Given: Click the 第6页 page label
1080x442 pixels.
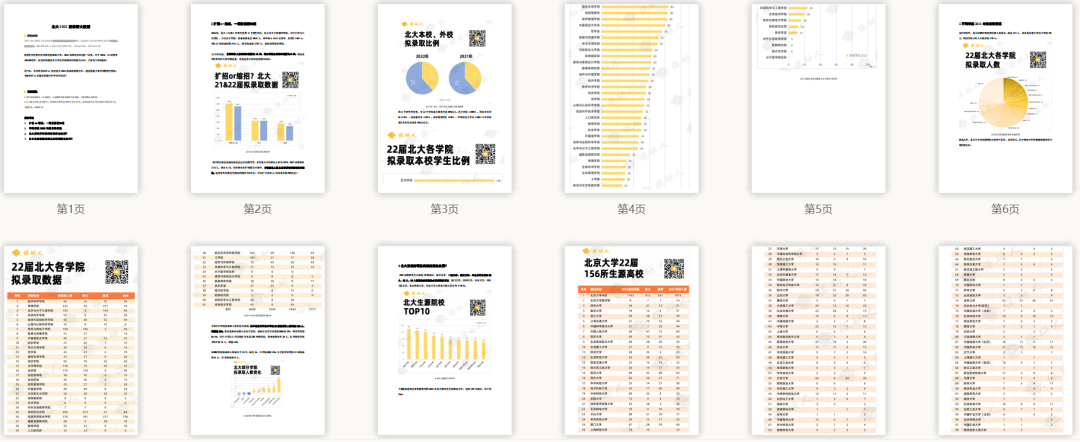Looking at the screenshot, I should point(1005,209).
